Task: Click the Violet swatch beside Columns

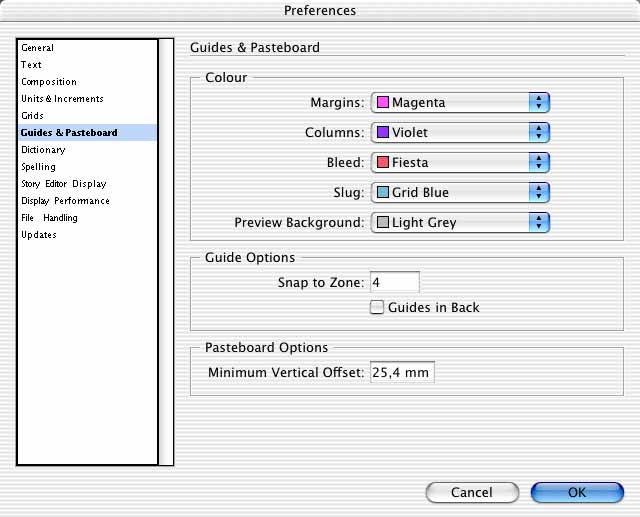Action: (382, 132)
